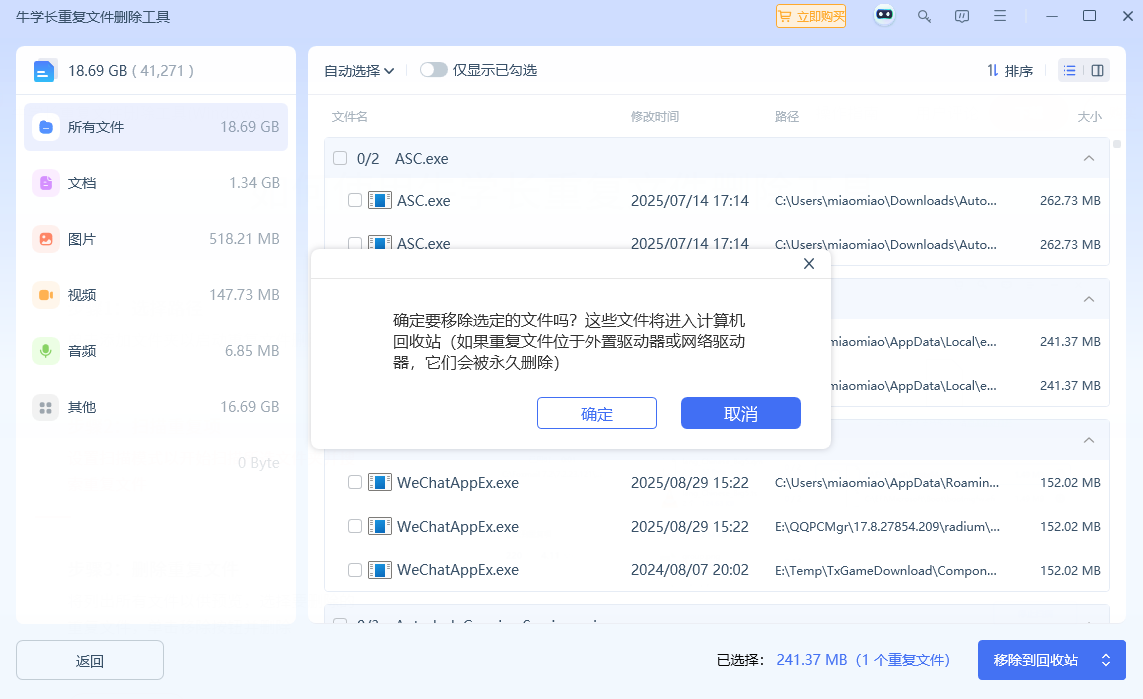This screenshot has width=1143, height=699.
Task: Check the first ASC.exe file checkbox
Action: [354, 200]
